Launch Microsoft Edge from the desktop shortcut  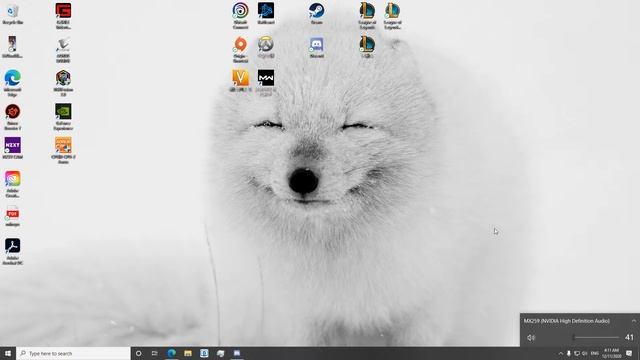(12, 83)
